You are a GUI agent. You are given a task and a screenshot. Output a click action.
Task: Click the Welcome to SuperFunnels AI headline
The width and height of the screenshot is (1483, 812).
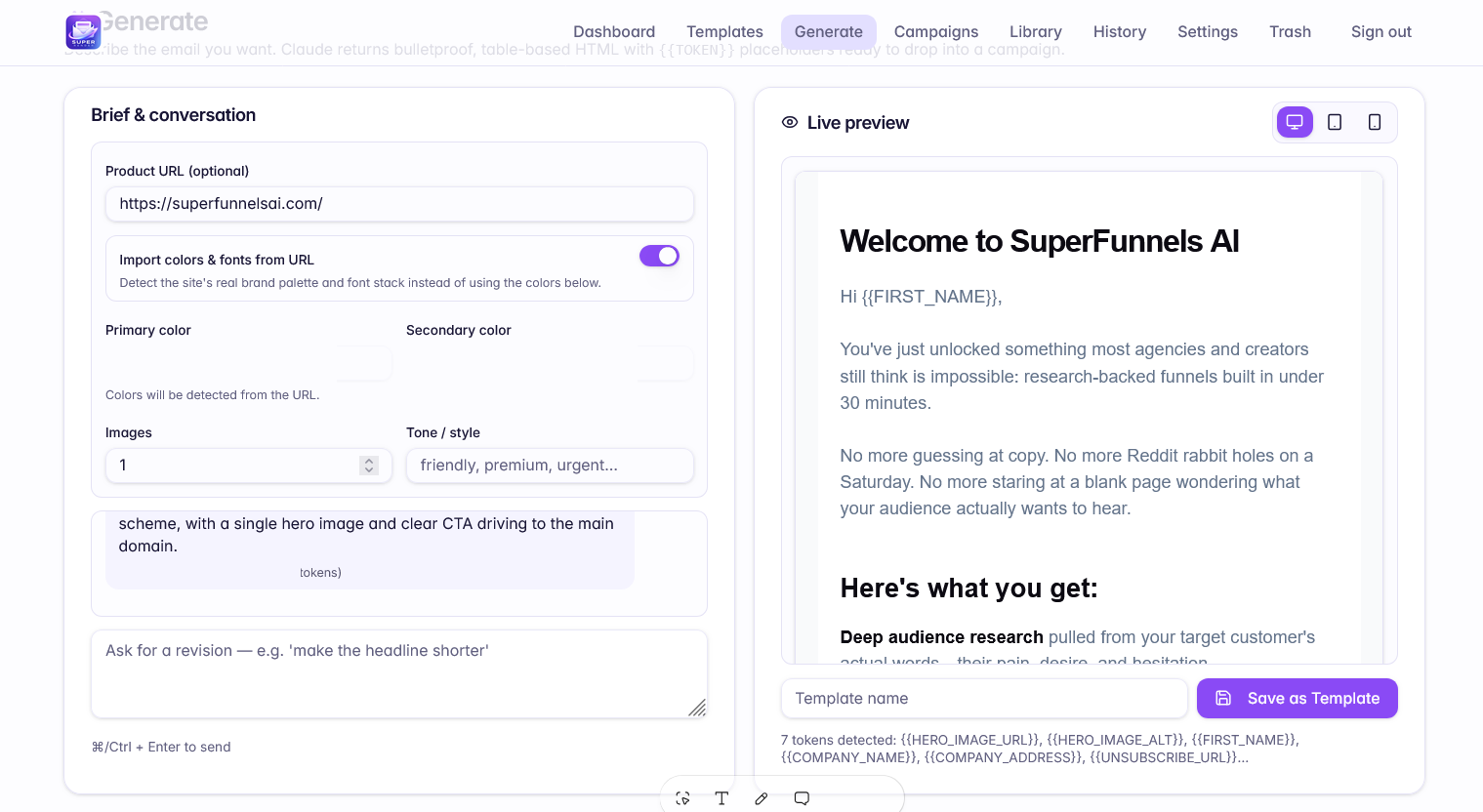pyautogui.click(x=1040, y=241)
